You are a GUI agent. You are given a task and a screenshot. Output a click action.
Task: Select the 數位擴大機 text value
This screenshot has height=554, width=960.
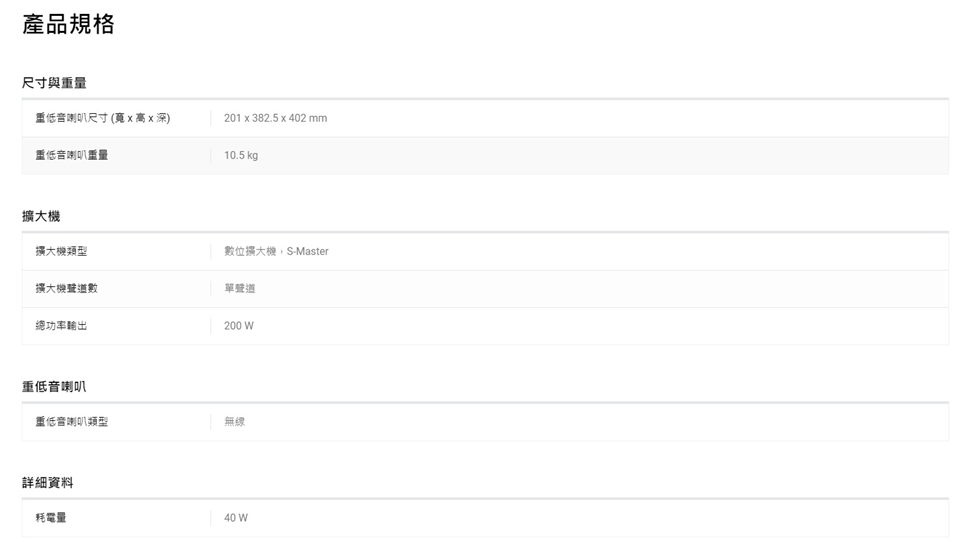click(x=249, y=251)
